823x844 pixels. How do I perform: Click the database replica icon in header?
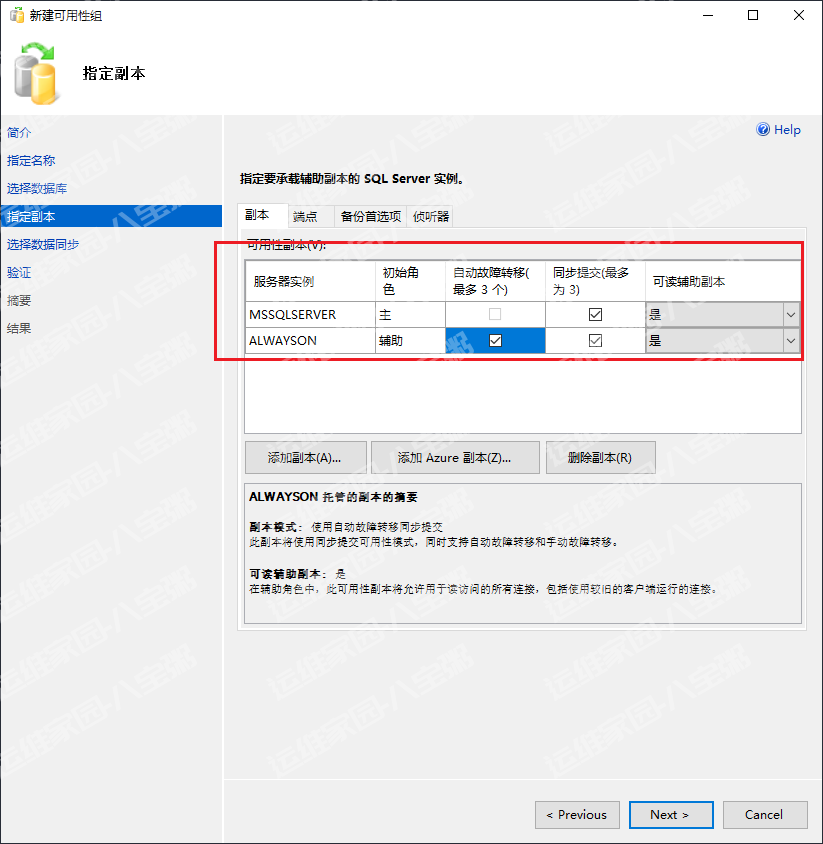[x=36, y=74]
